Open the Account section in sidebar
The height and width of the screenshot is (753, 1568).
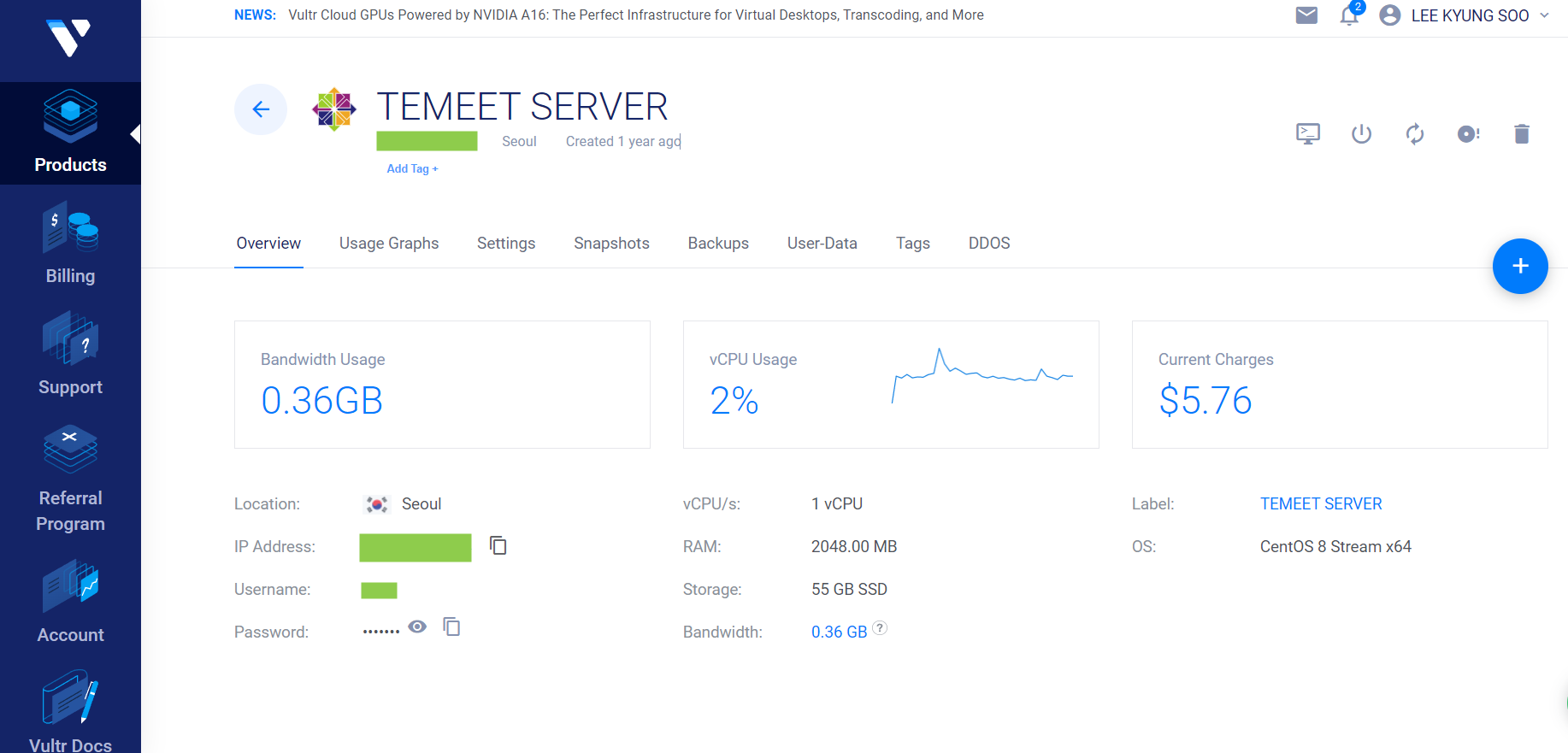70,603
